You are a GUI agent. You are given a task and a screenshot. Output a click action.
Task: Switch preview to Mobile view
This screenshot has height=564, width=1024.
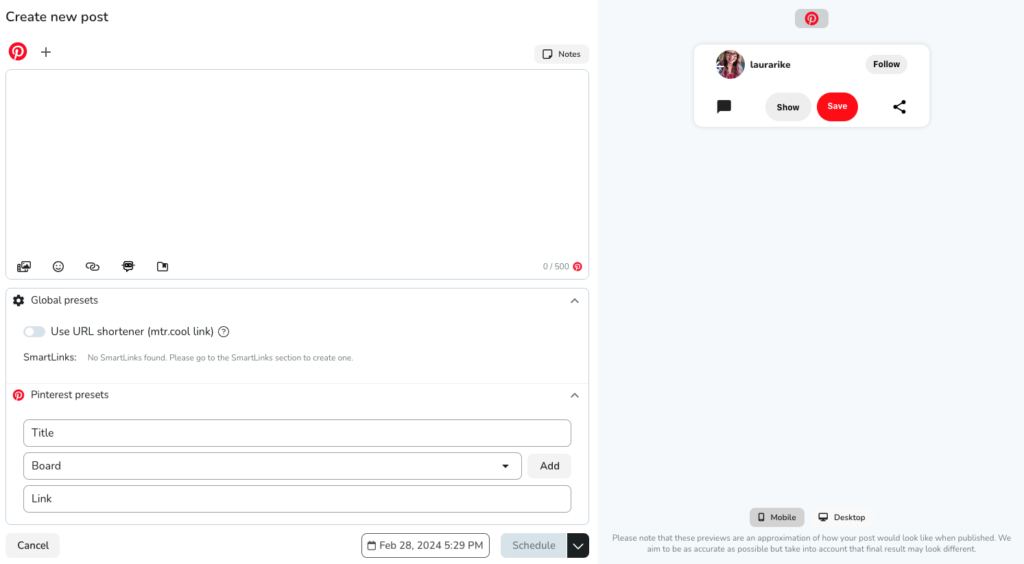(x=776, y=517)
